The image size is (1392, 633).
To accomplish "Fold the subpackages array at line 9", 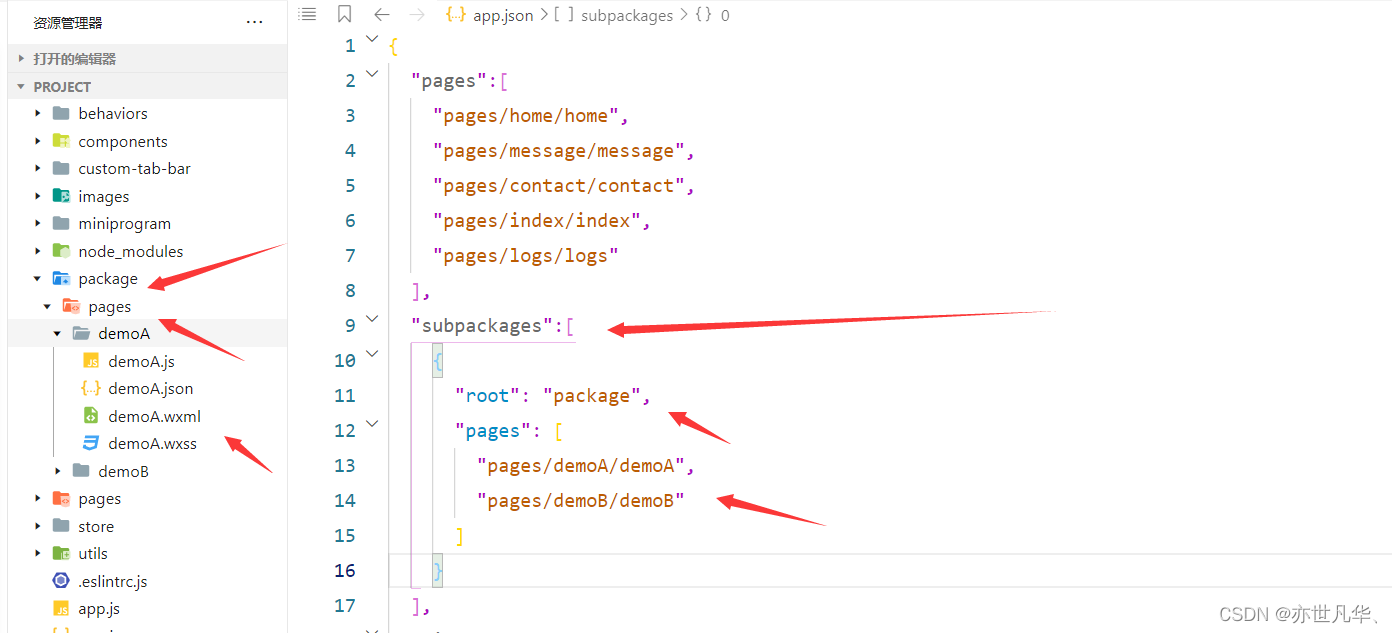I will 372,318.
